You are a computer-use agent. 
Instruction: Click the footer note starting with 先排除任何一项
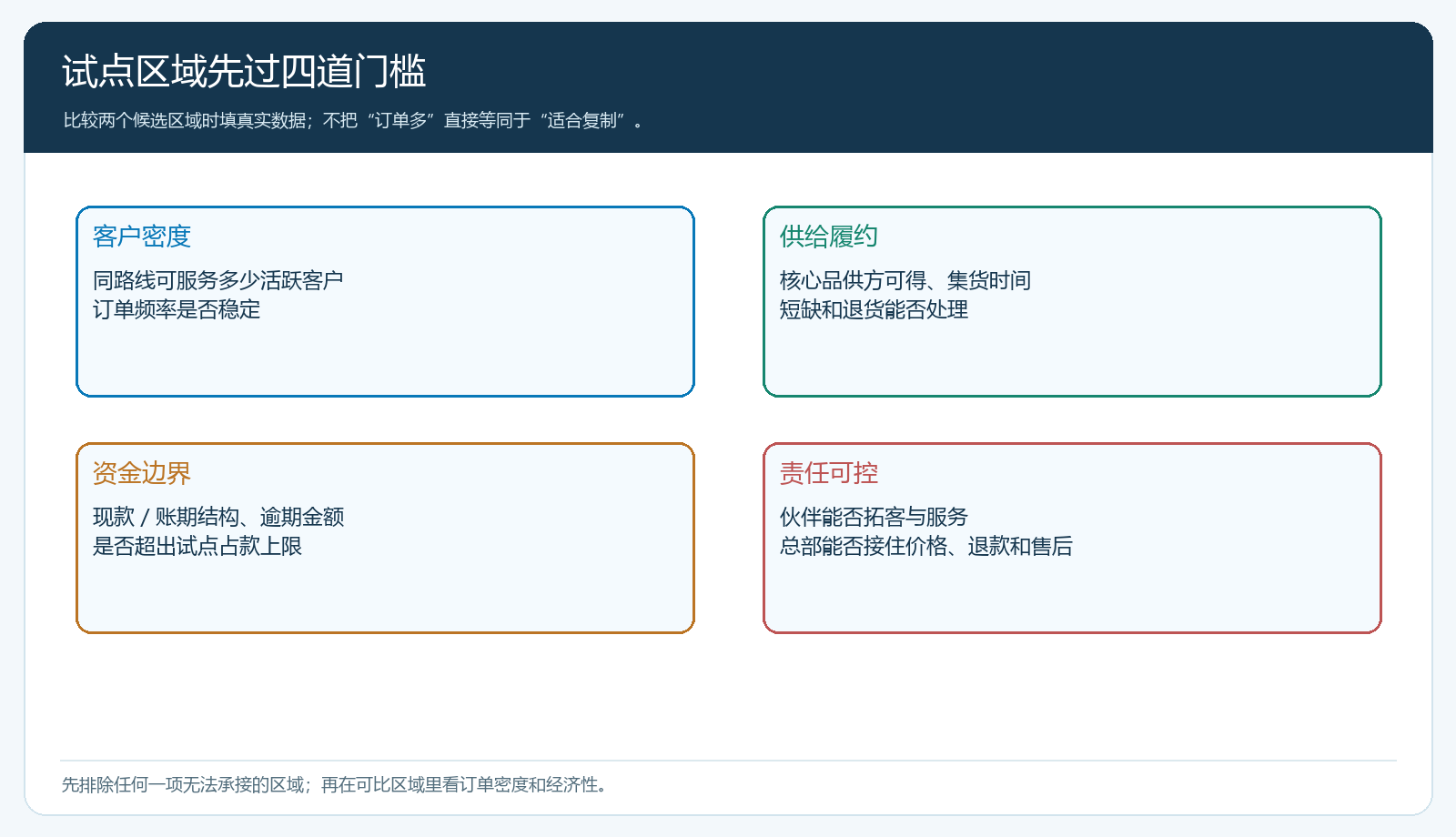[335, 784]
